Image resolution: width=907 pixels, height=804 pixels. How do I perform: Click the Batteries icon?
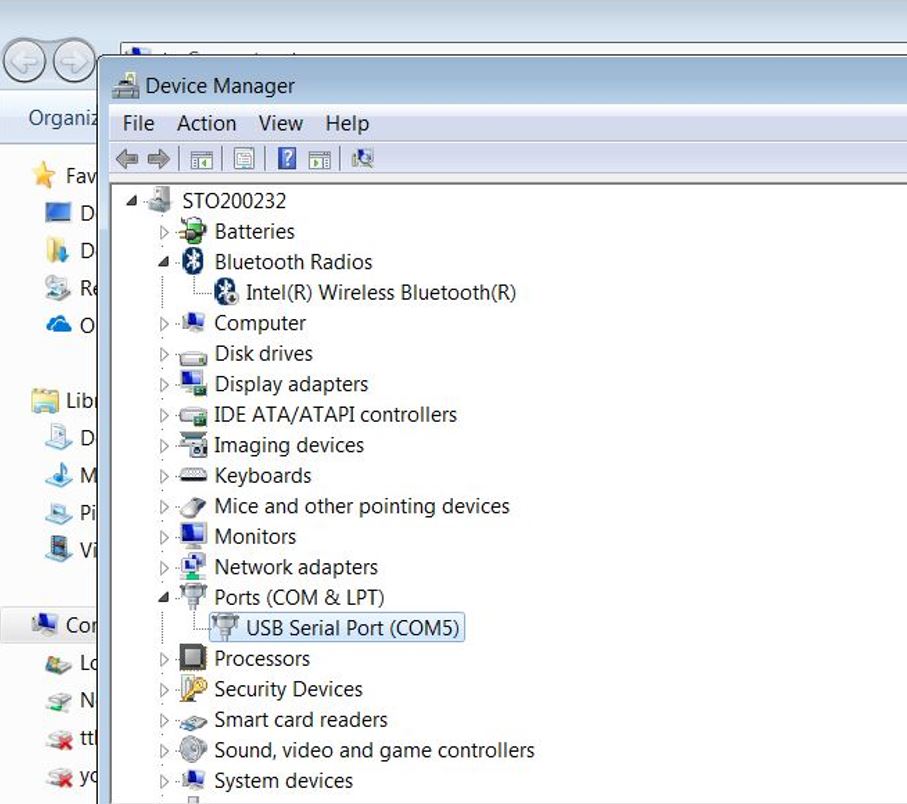point(193,231)
